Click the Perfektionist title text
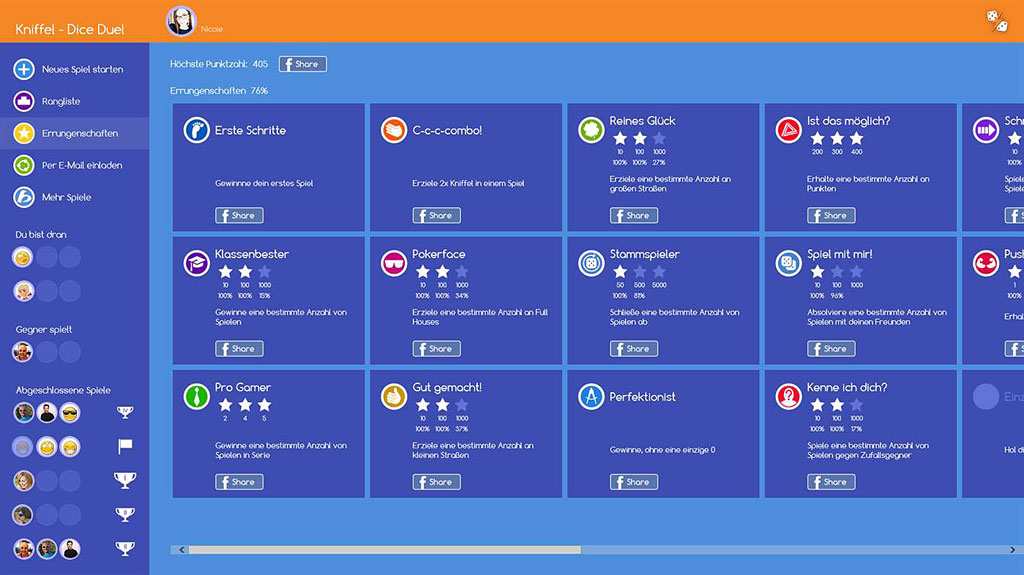 (643, 397)
